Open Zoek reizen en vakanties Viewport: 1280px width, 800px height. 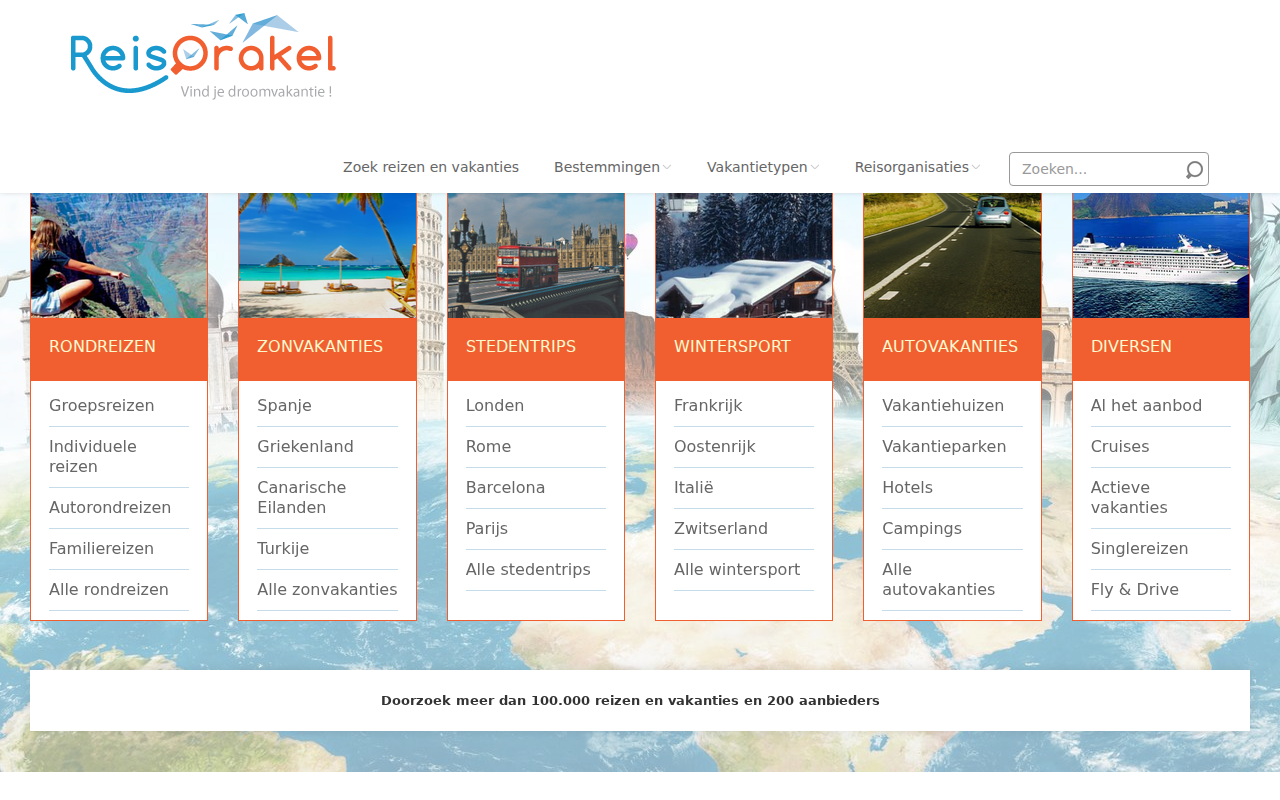point(431,167)
